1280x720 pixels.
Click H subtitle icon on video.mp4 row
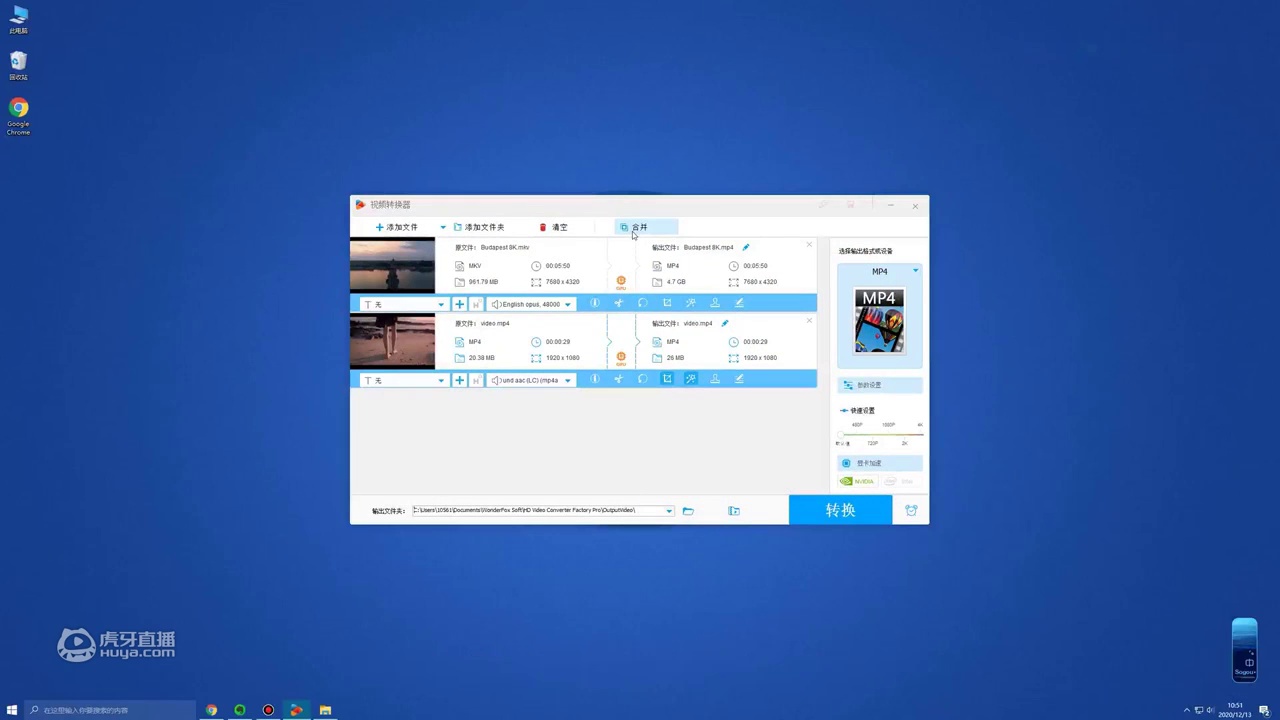[x=476, y=380]
